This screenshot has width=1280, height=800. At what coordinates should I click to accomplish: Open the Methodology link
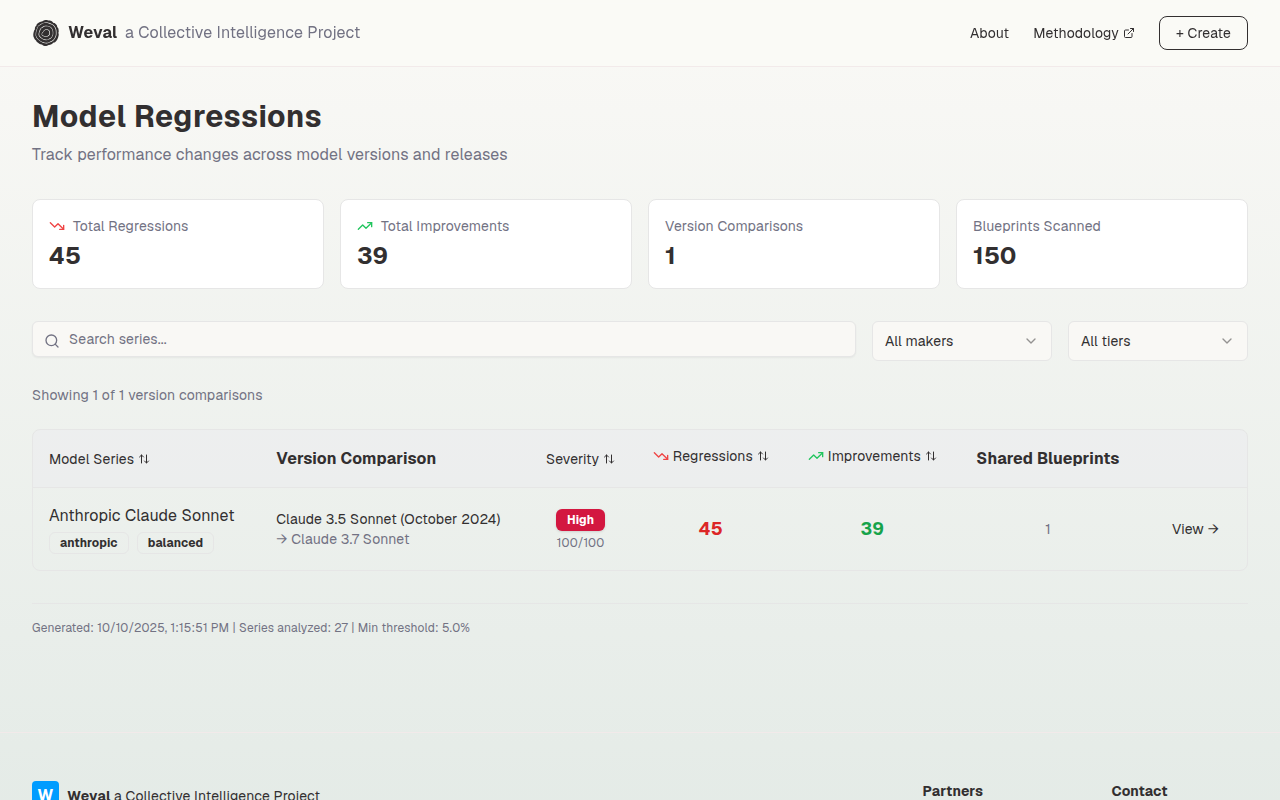(x=1084, y=33)
